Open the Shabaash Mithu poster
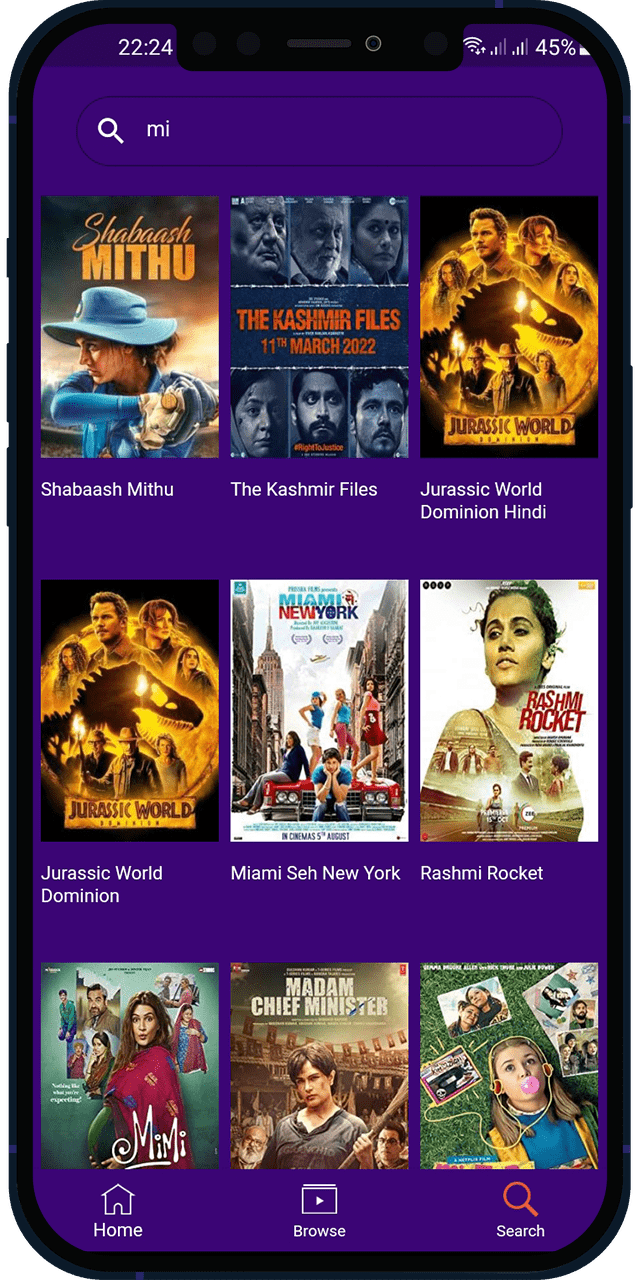The image size is (640, 1280). [x=130, y=327]
